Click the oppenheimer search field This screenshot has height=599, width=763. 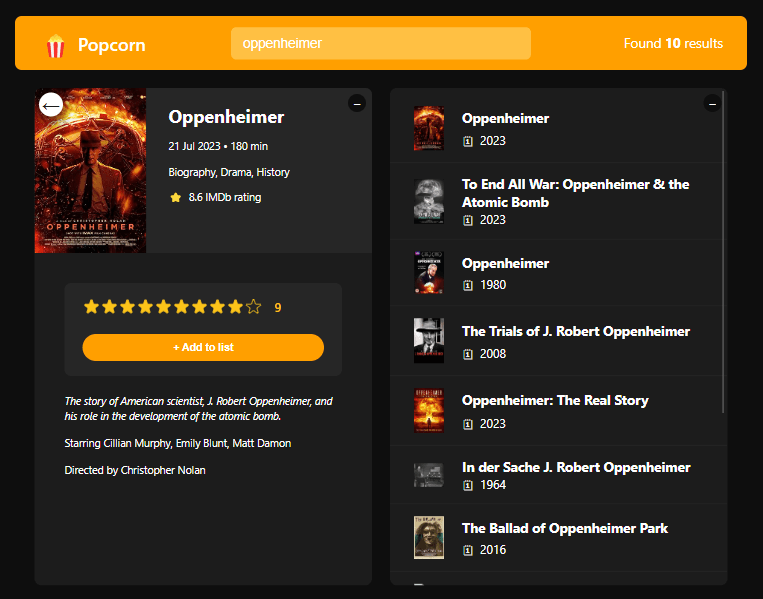381,43
